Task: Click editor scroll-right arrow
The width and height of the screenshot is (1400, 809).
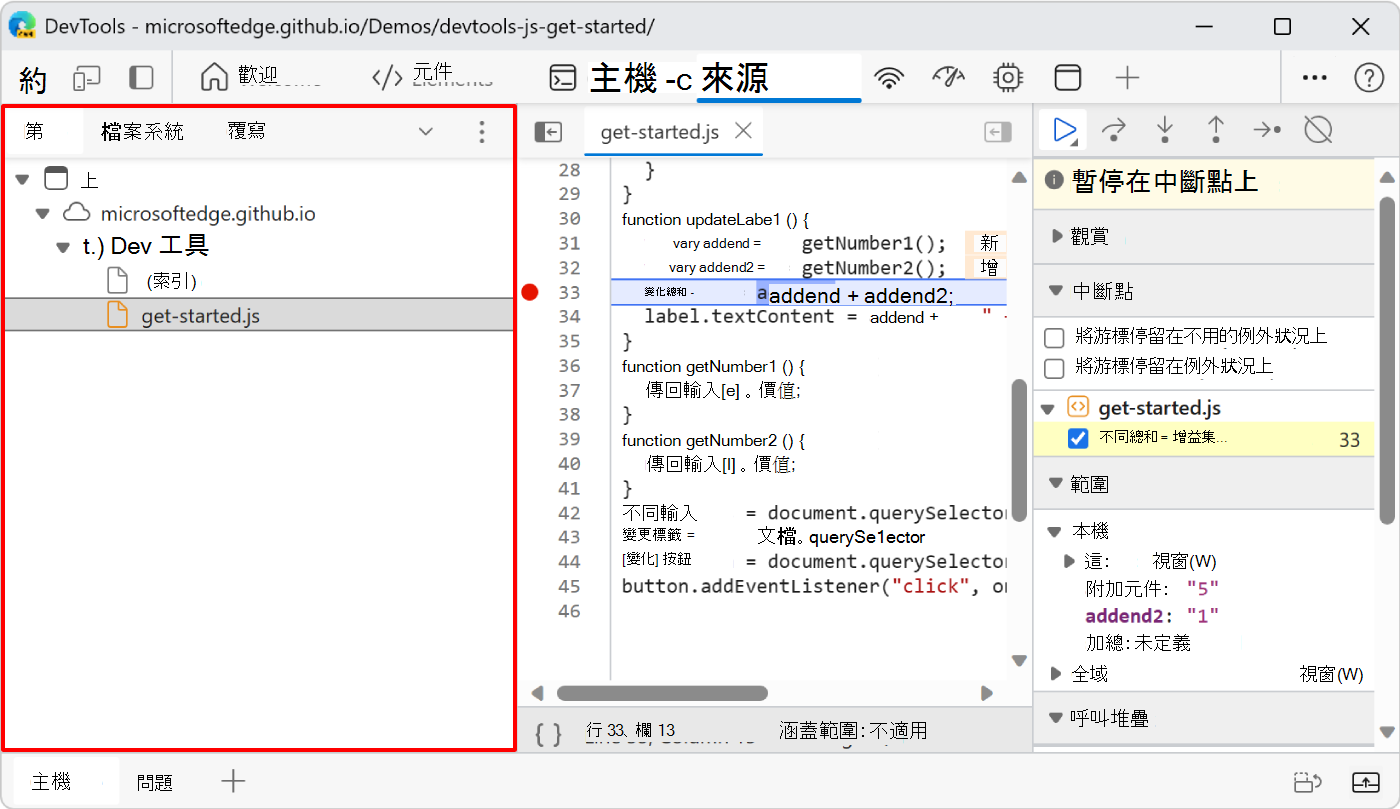Action: click(x=987, y=693)
